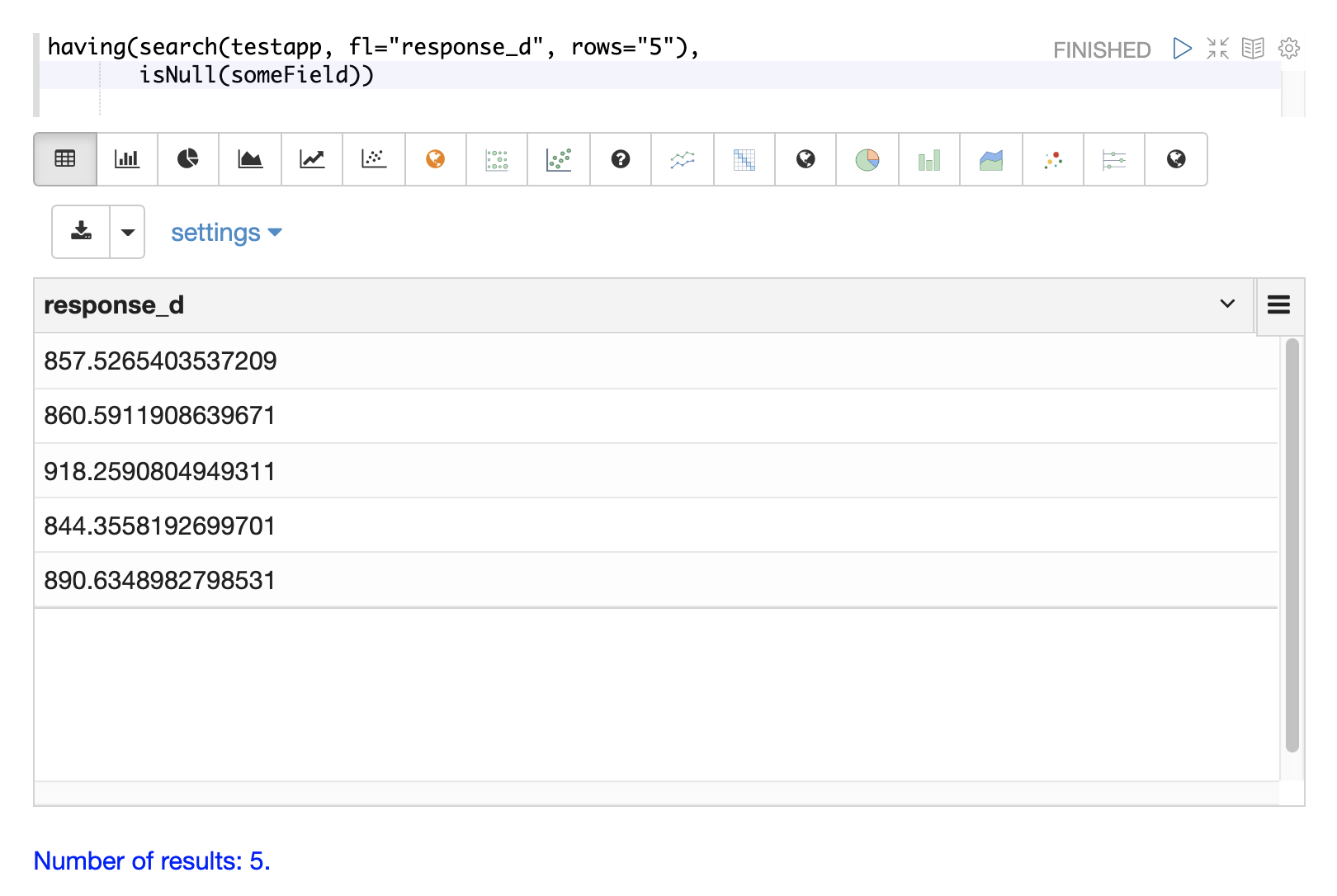Open paragraph settings gear icon

[1288, 49]
